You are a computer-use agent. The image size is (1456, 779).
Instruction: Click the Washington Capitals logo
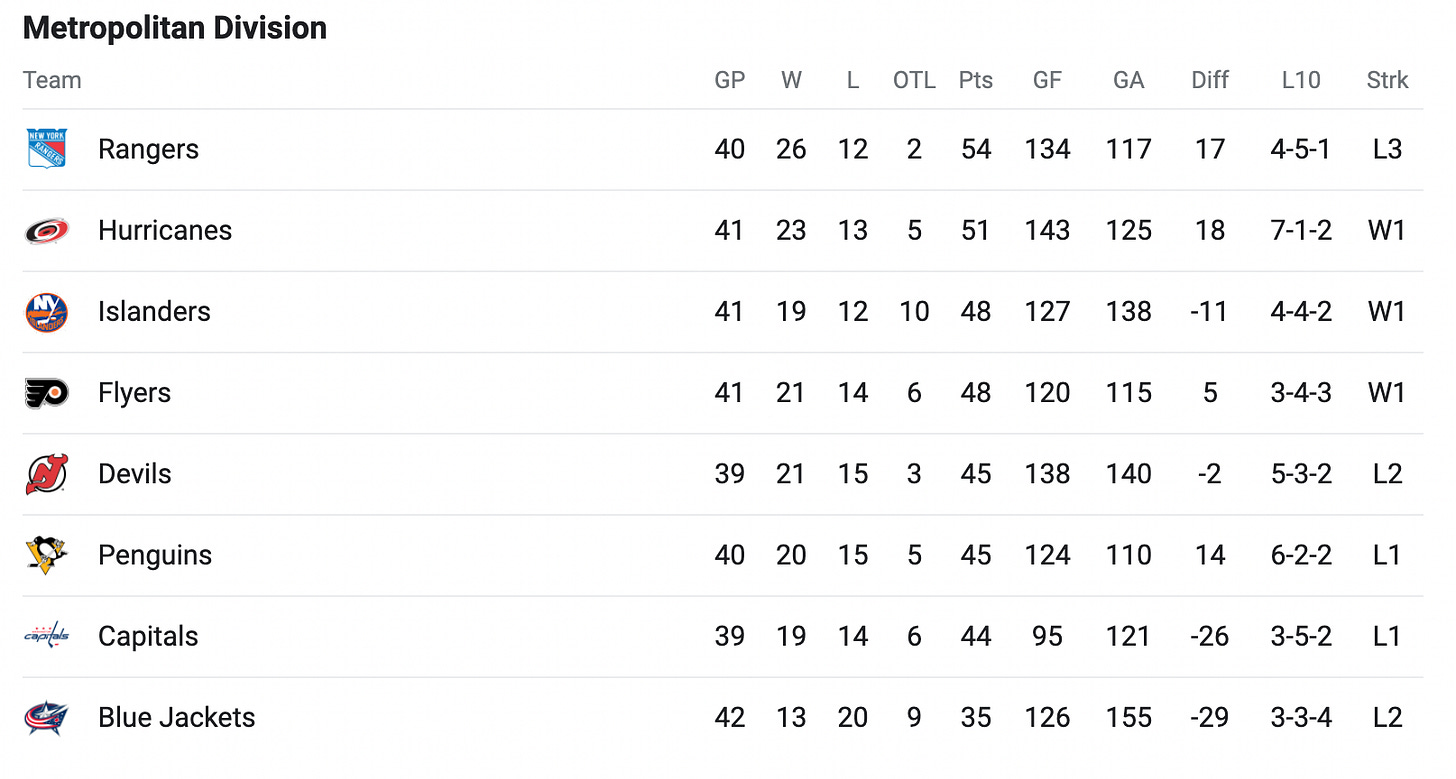[46, 636]
